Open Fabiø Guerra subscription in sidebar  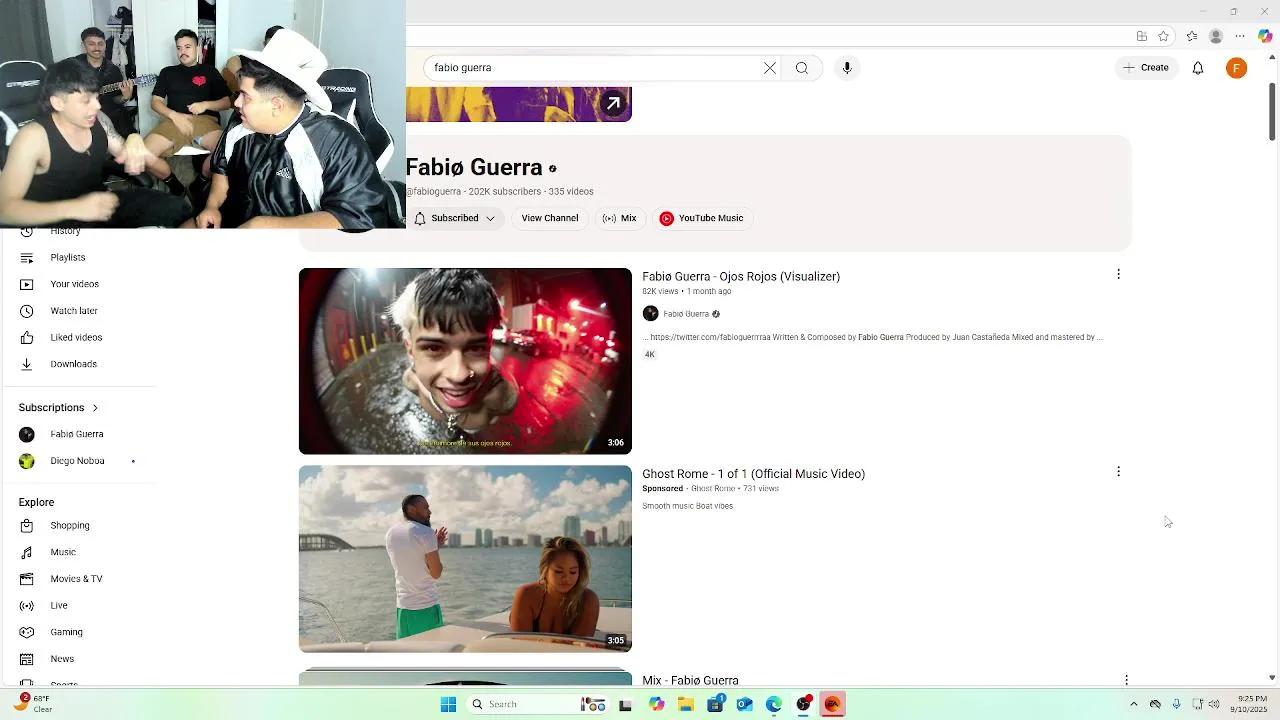(x=78, y=434)
